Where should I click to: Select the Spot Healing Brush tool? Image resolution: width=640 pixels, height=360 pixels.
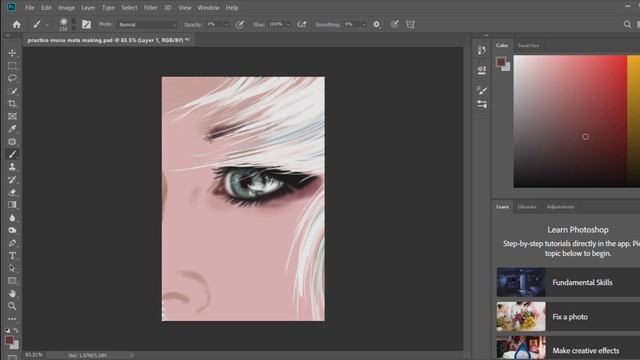coord(12,142)
